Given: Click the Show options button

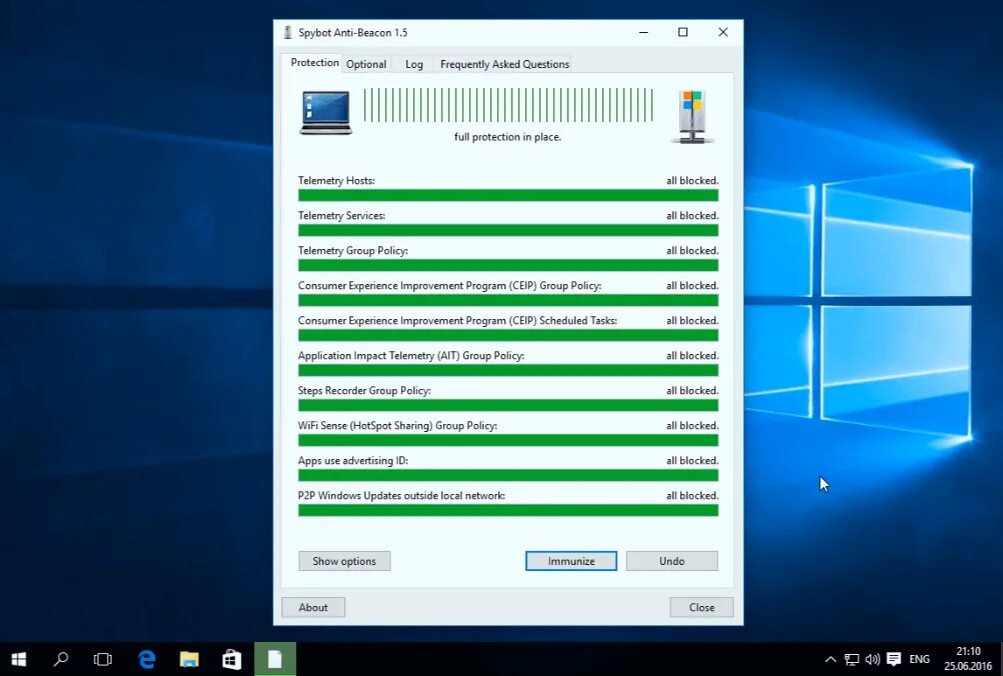Looking at the screenshot, I should [x=344, y=561].
